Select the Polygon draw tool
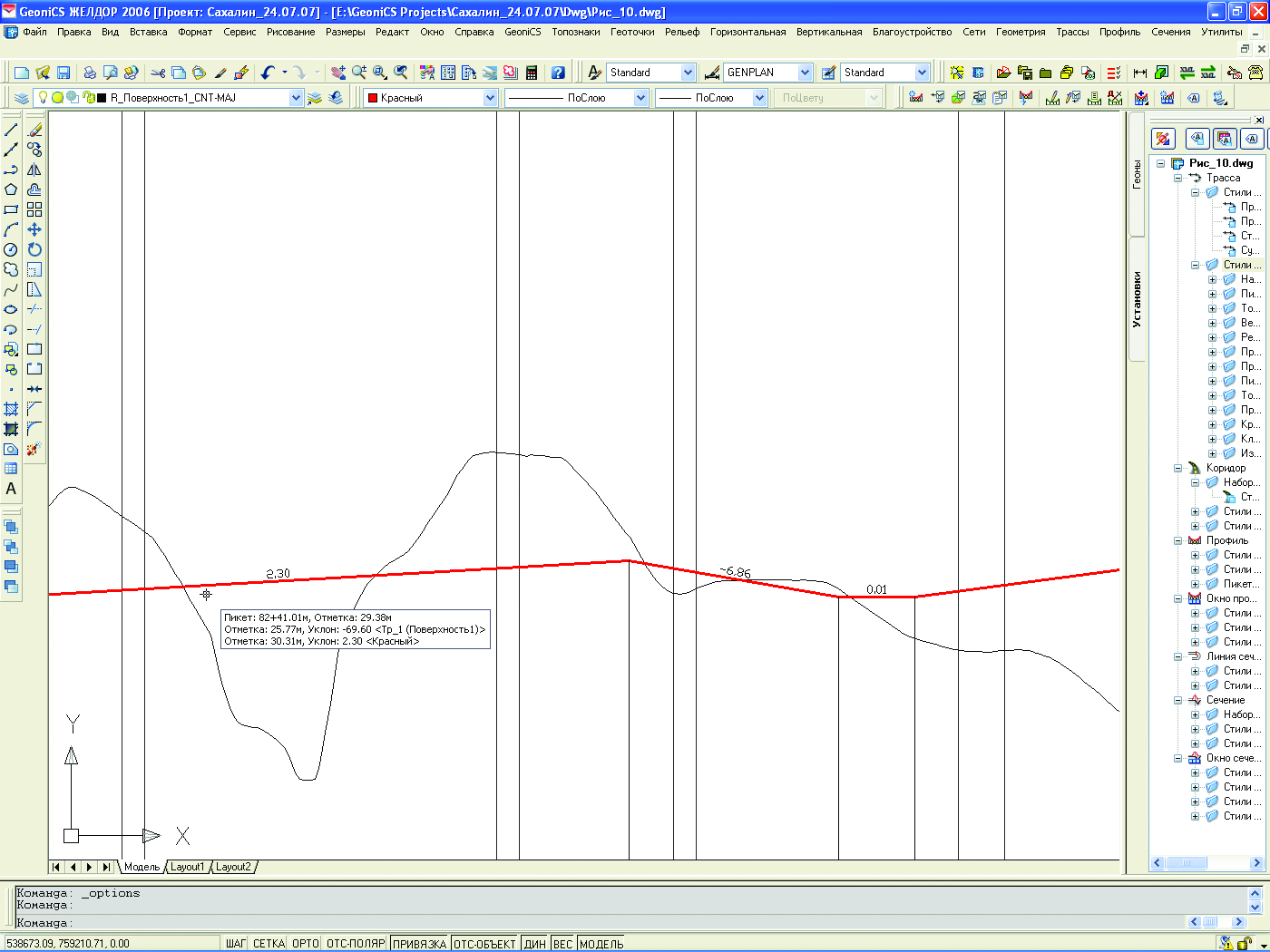 (11, 189)
